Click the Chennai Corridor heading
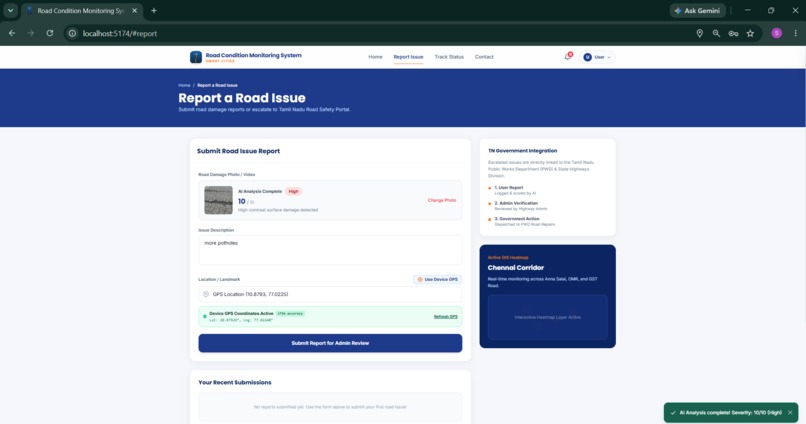806x424 pixels. click(516, 268)
